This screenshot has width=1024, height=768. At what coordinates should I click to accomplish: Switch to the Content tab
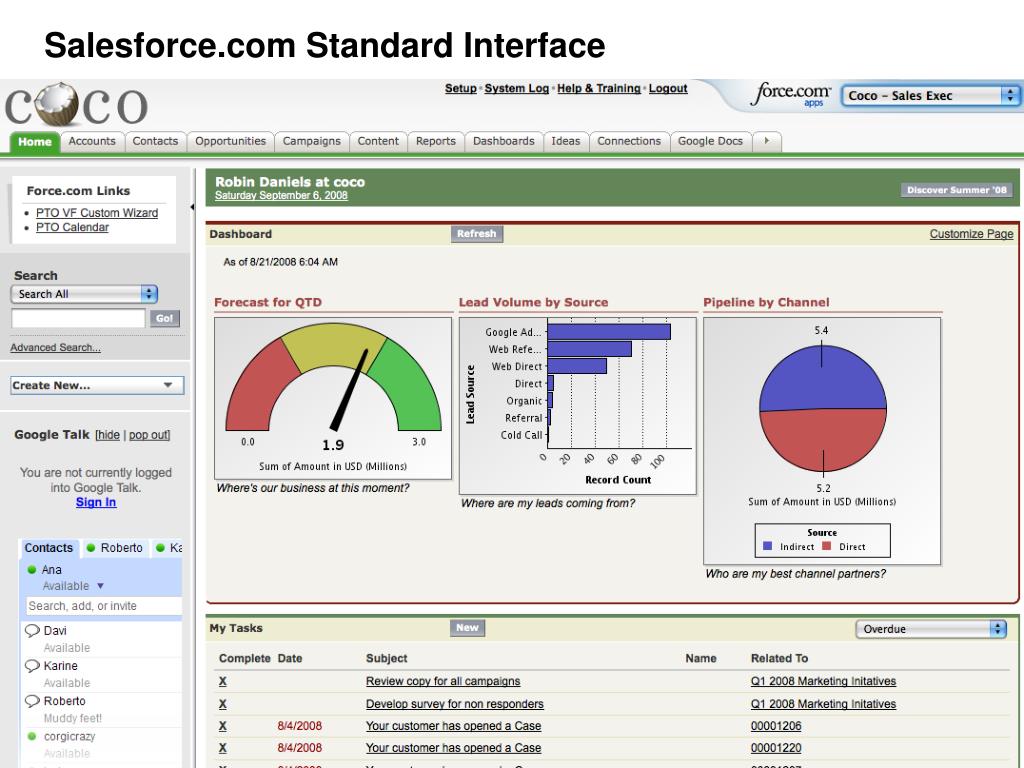[x=378, y=141]
